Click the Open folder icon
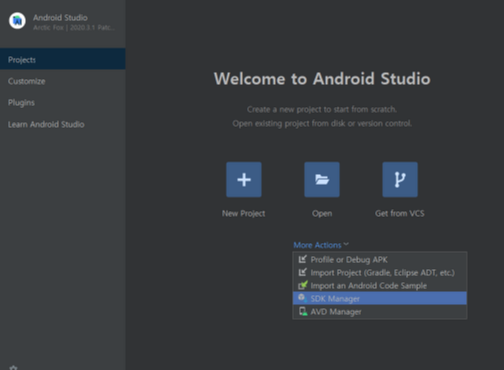 point(322,180)
